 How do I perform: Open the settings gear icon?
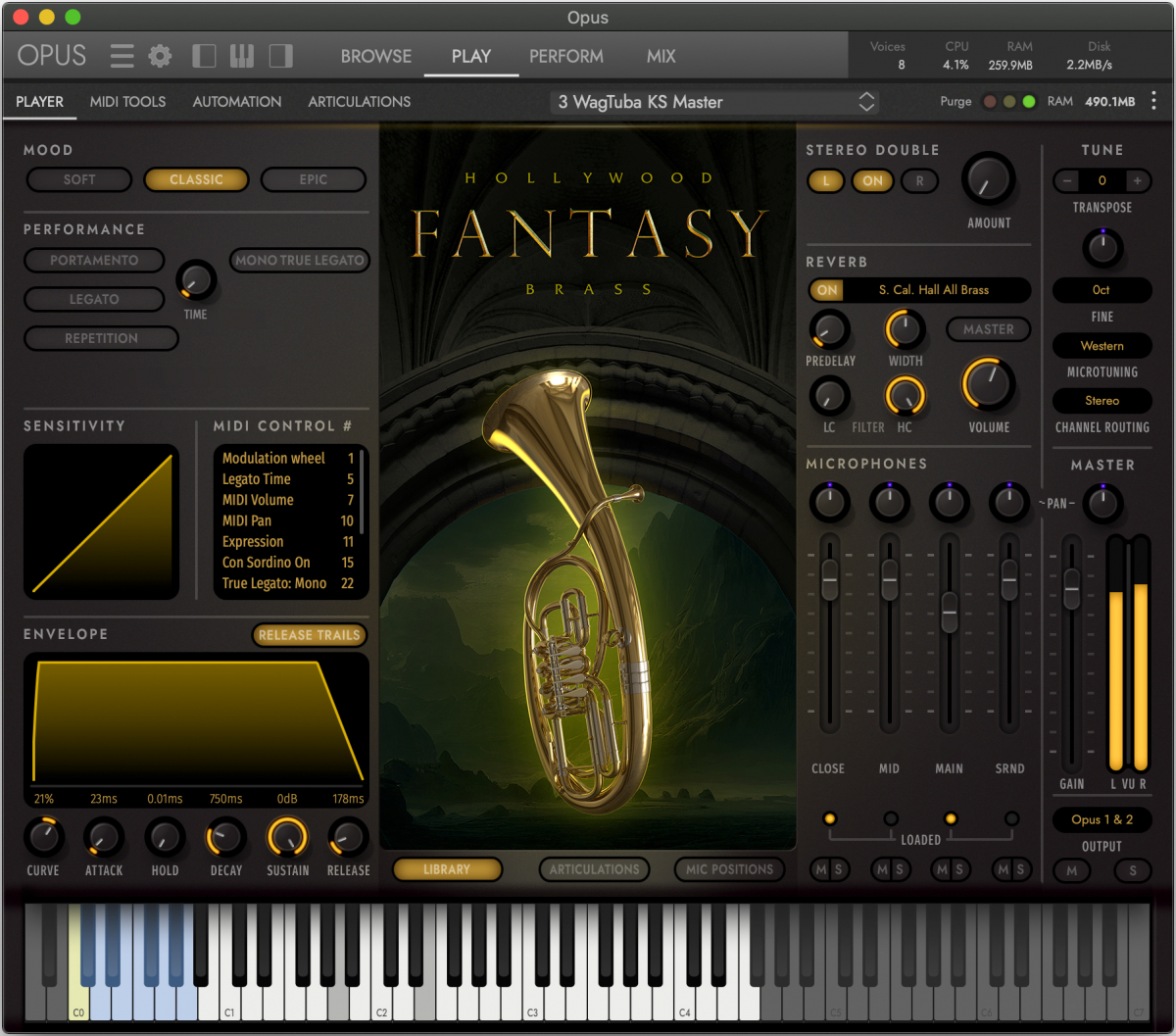click(160, 56)
